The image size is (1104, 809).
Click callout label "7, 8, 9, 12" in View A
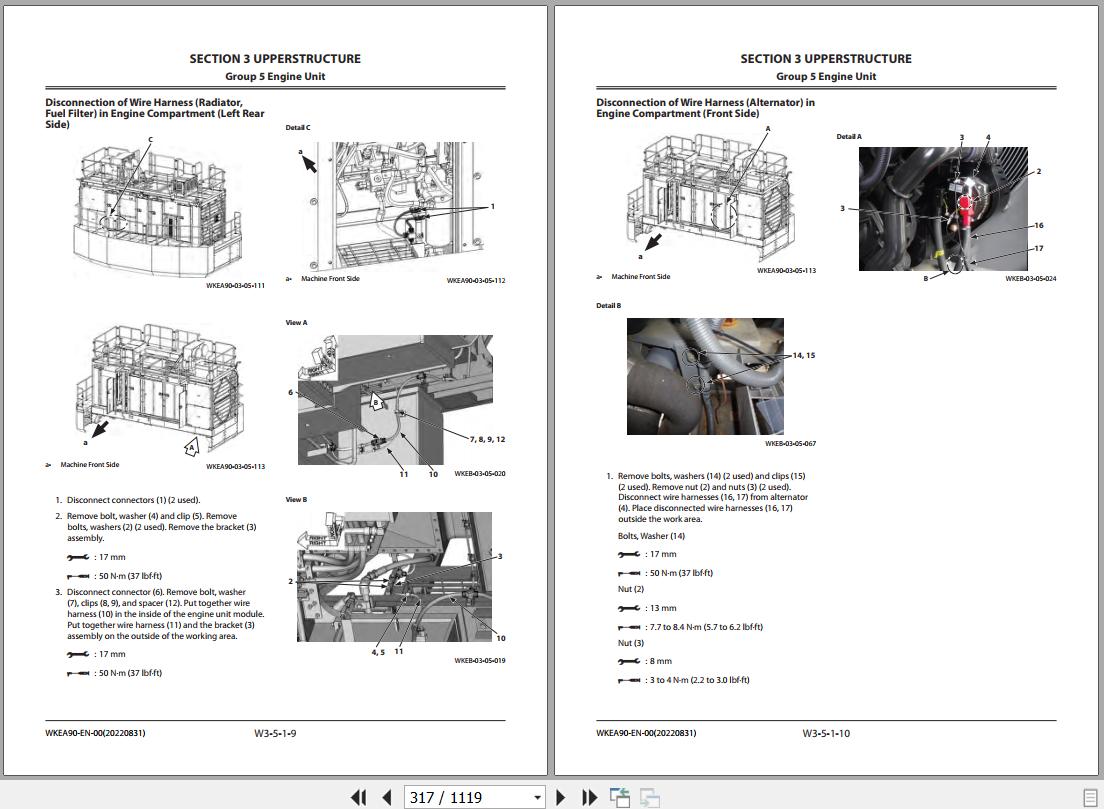[x=487, y=439]
